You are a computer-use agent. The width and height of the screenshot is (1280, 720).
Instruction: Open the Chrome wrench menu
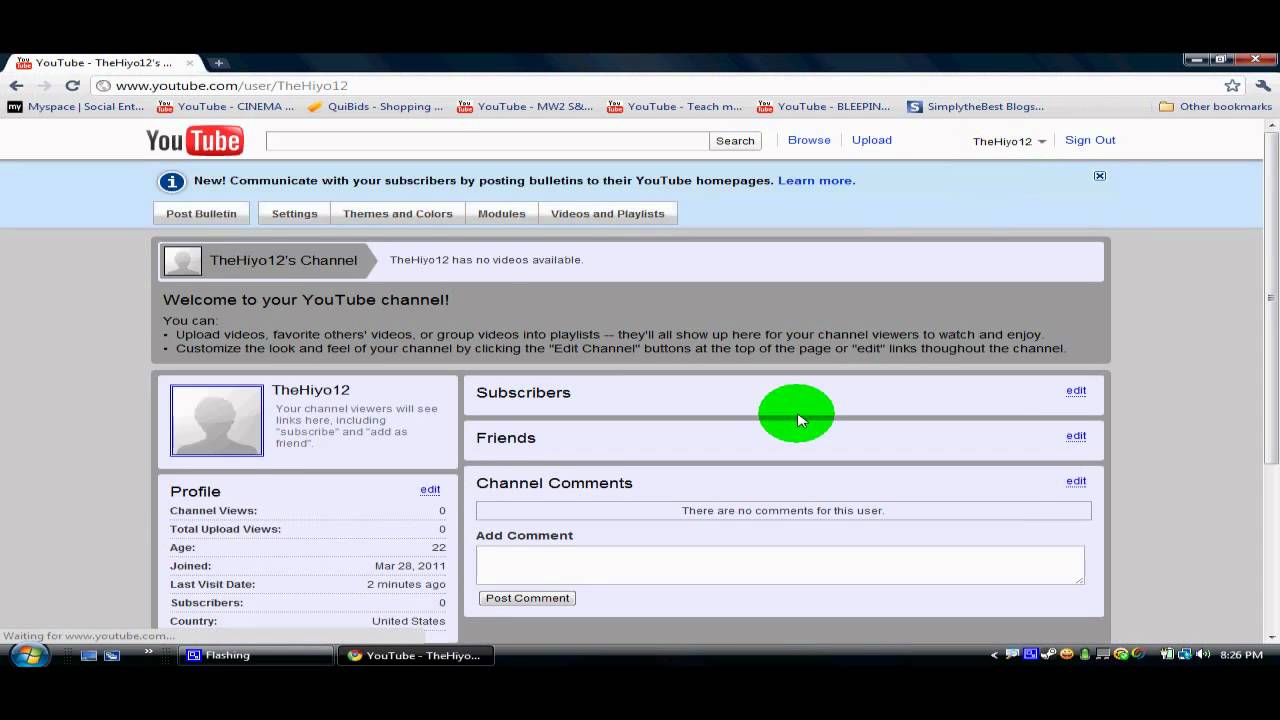1264,86
